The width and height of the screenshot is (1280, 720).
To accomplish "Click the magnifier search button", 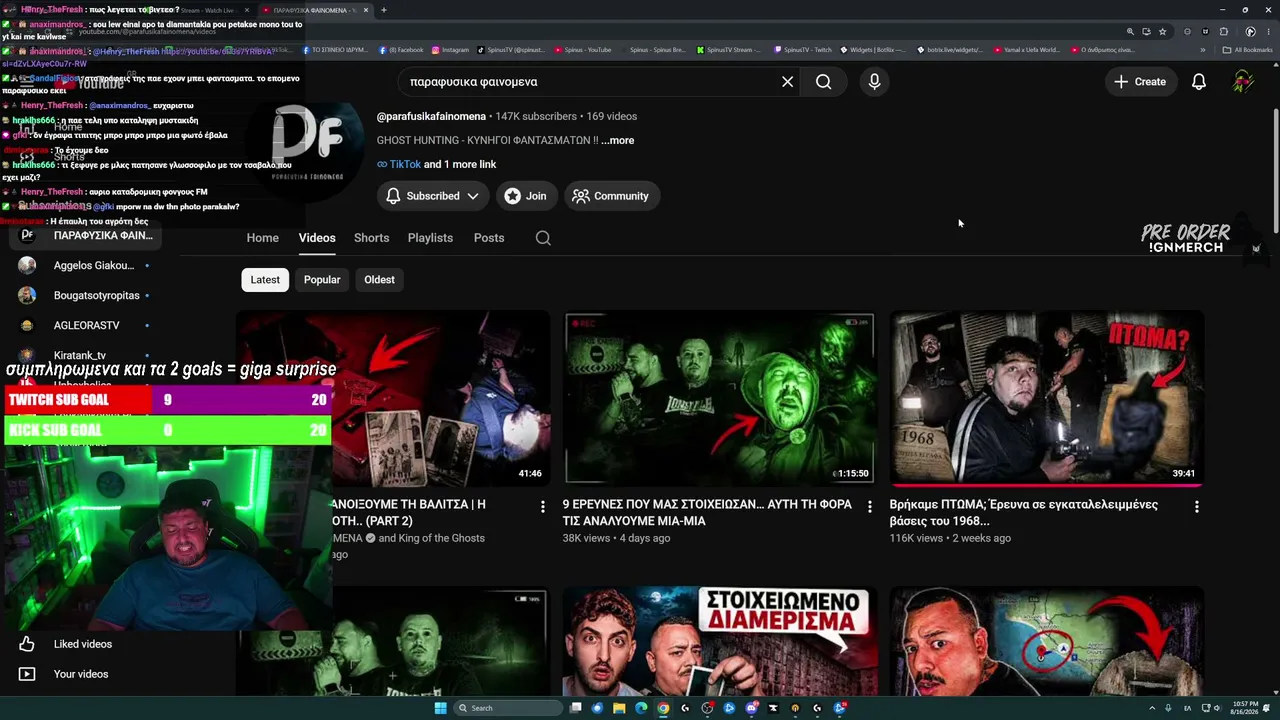I will click(x=823, y=82).
